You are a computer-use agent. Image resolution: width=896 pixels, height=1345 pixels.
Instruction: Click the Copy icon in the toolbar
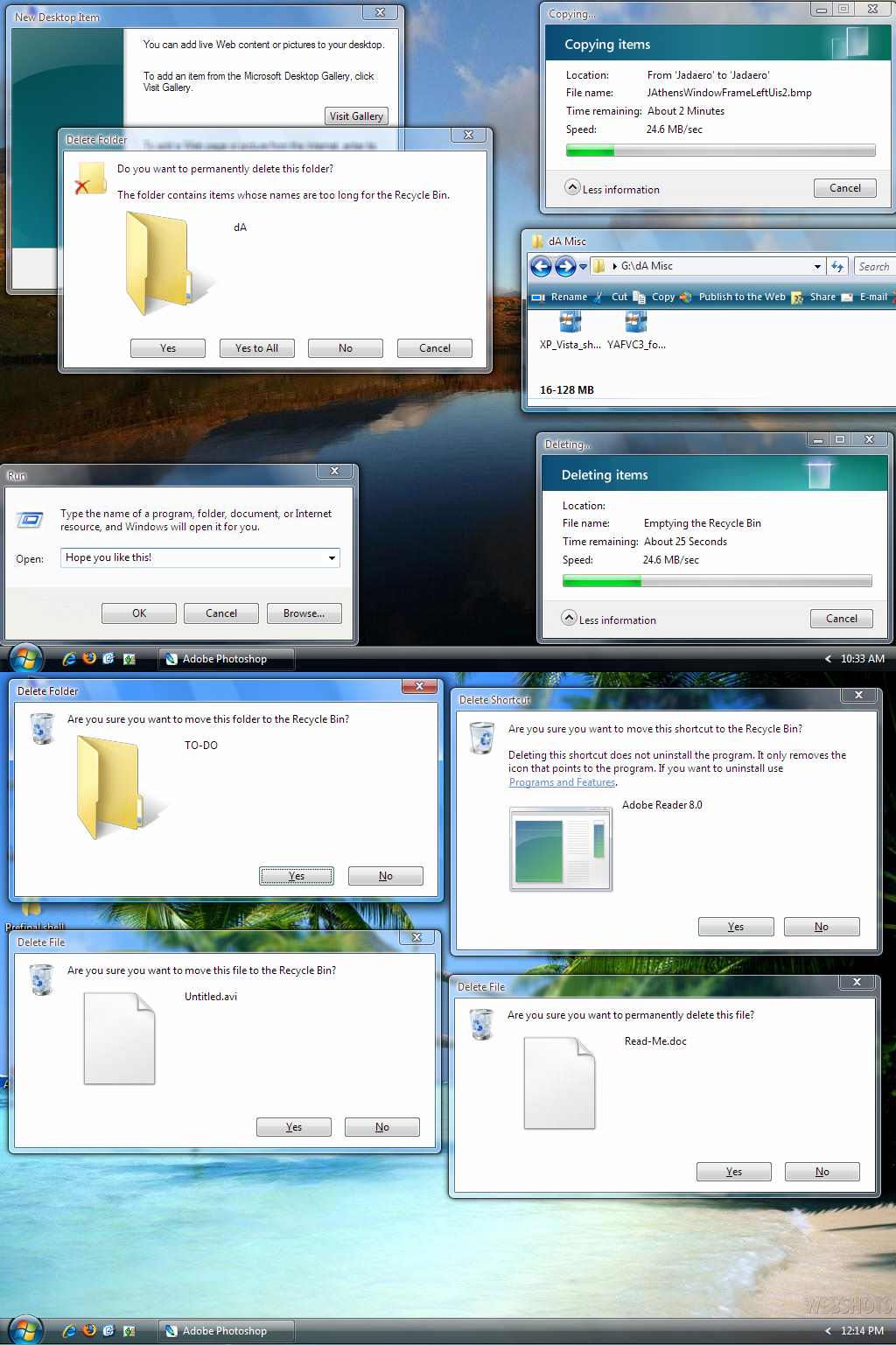tap(640, 297)
